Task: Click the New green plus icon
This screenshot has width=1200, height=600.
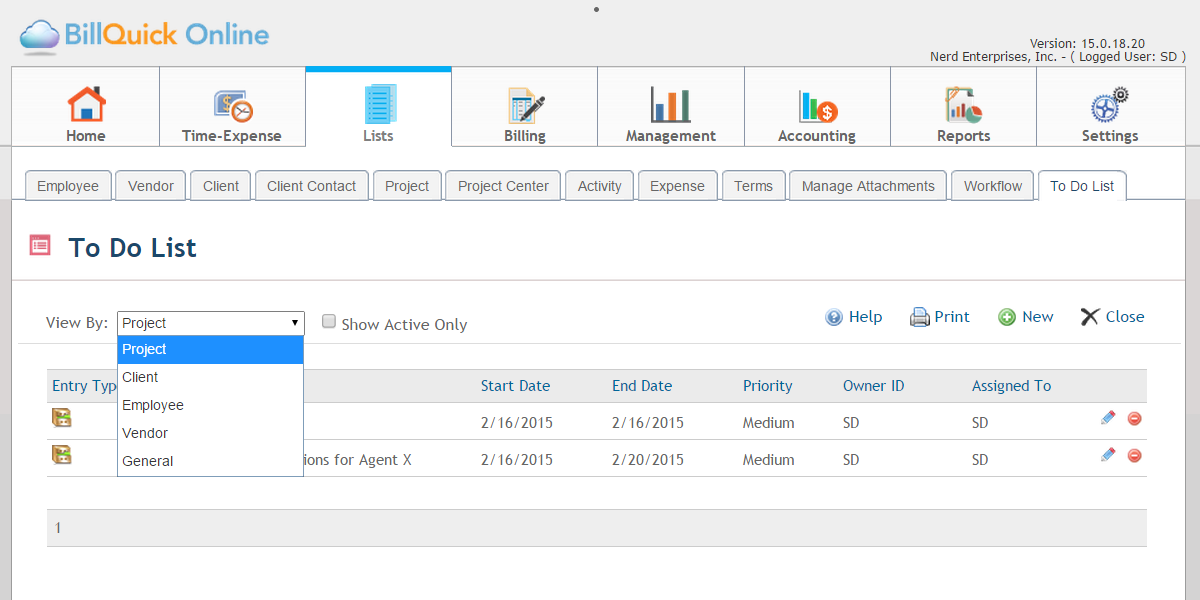Action: tap(1007, 317)
